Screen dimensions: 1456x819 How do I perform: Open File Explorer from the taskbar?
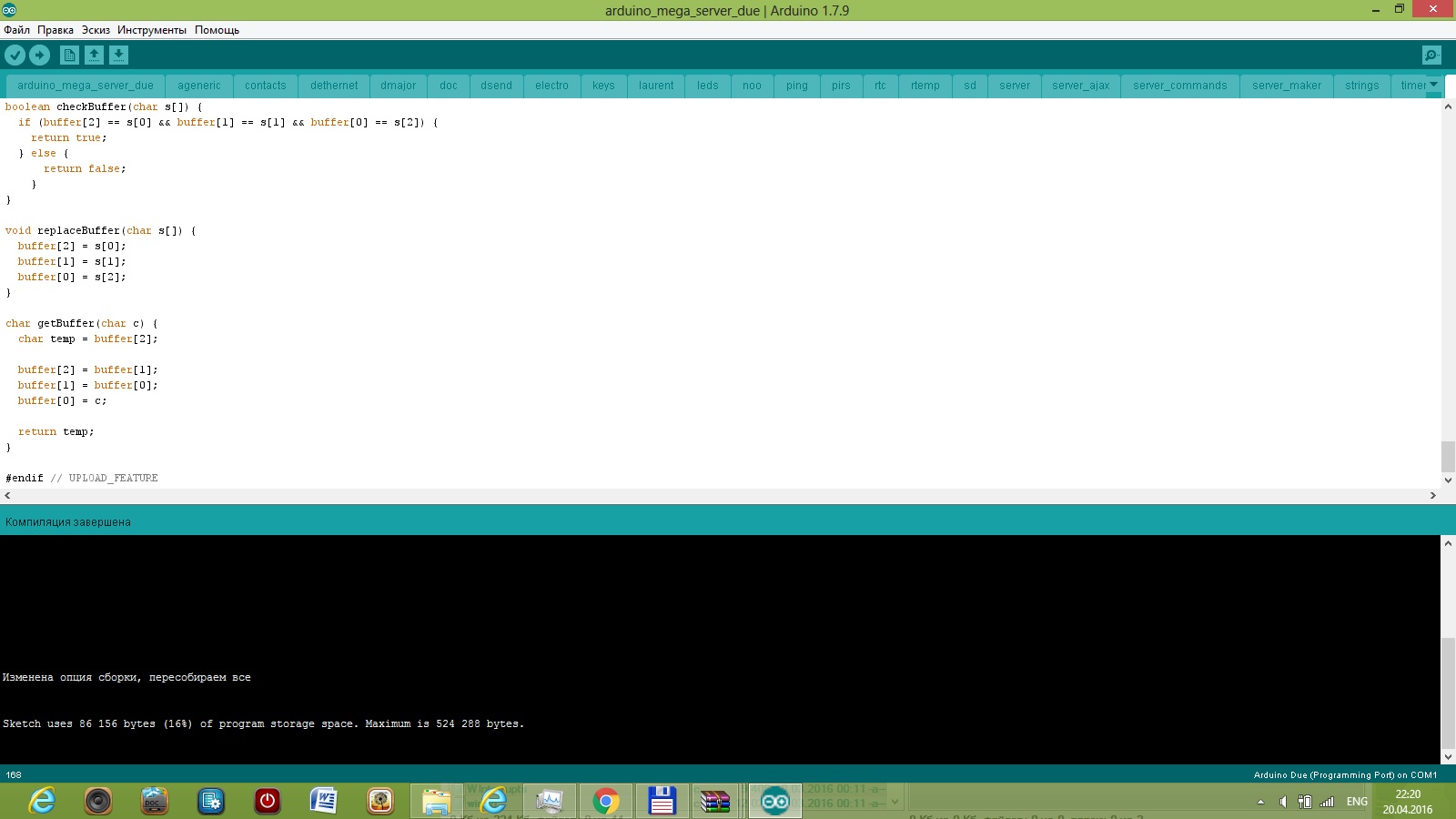(437, 801)
